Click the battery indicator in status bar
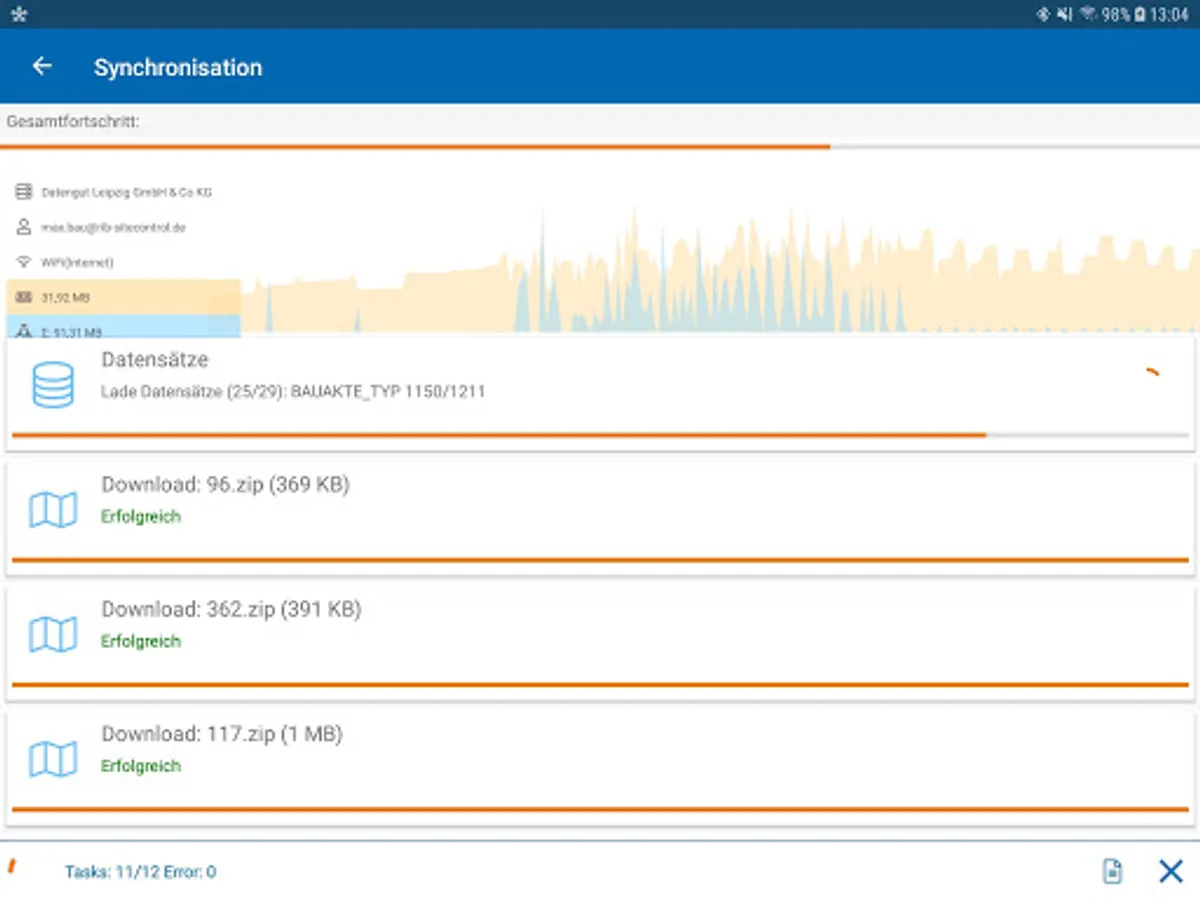Viewport: 1200px width, 900px height. click(1140, 15)
